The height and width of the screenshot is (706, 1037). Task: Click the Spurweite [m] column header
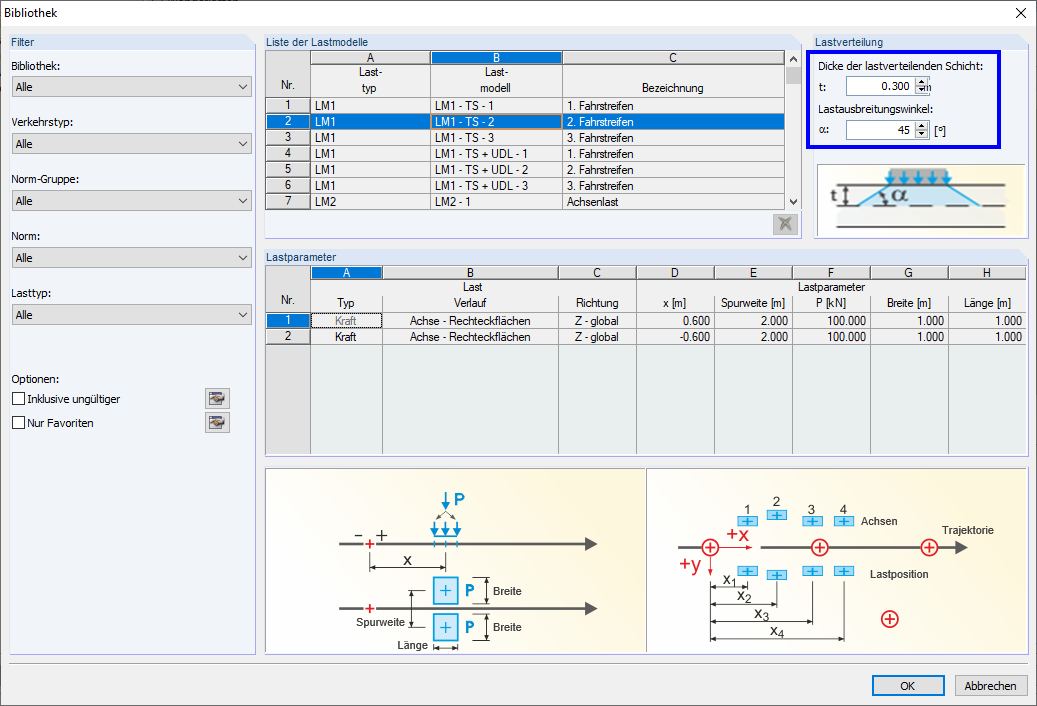coord(753,303)
